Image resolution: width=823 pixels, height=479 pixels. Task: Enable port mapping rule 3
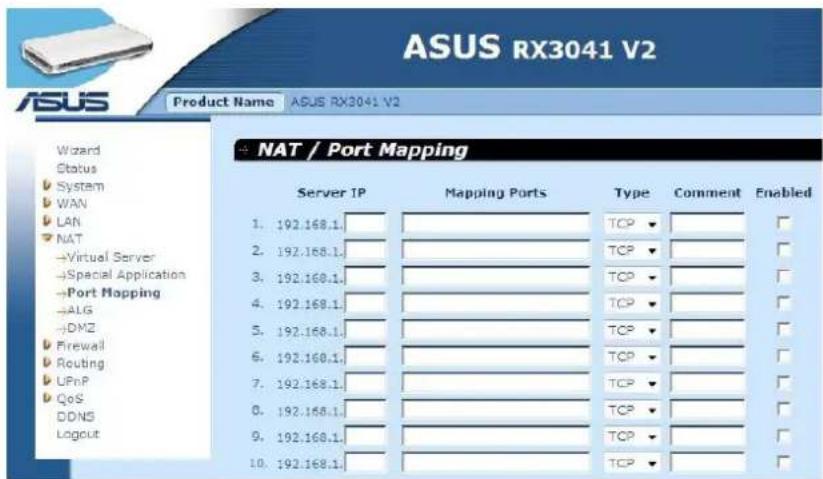click(783, 276)
